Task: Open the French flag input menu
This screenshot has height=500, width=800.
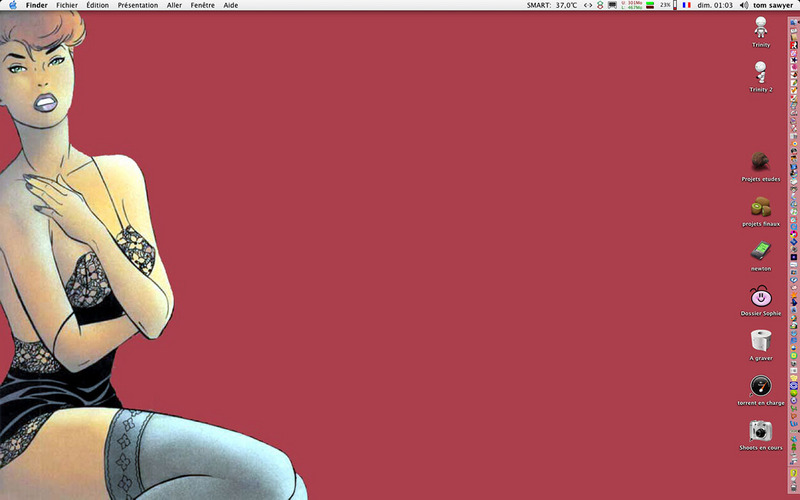Action: 687,5
